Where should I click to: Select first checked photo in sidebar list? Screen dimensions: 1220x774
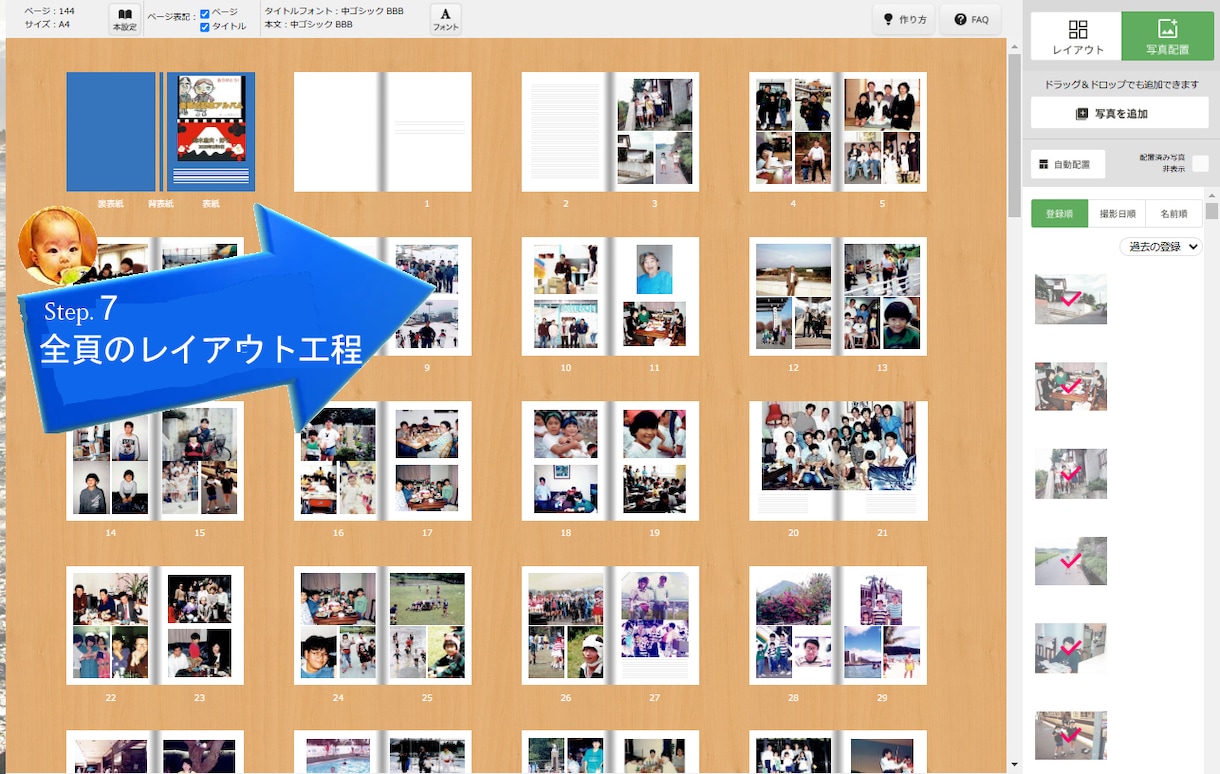[x=1071, y=299]
